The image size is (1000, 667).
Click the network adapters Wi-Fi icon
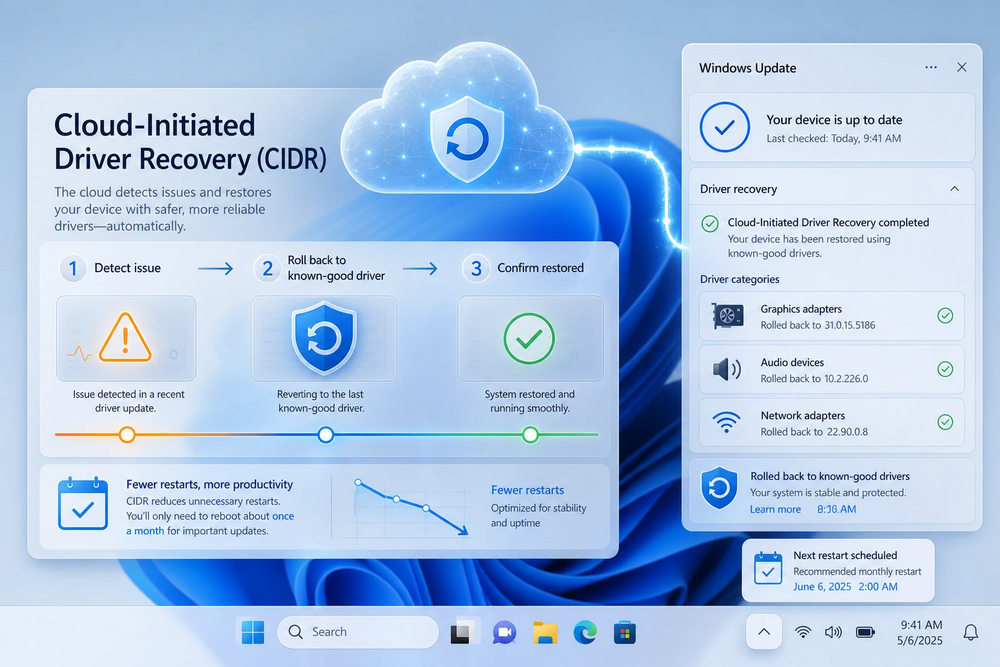(x=726, y=422)
